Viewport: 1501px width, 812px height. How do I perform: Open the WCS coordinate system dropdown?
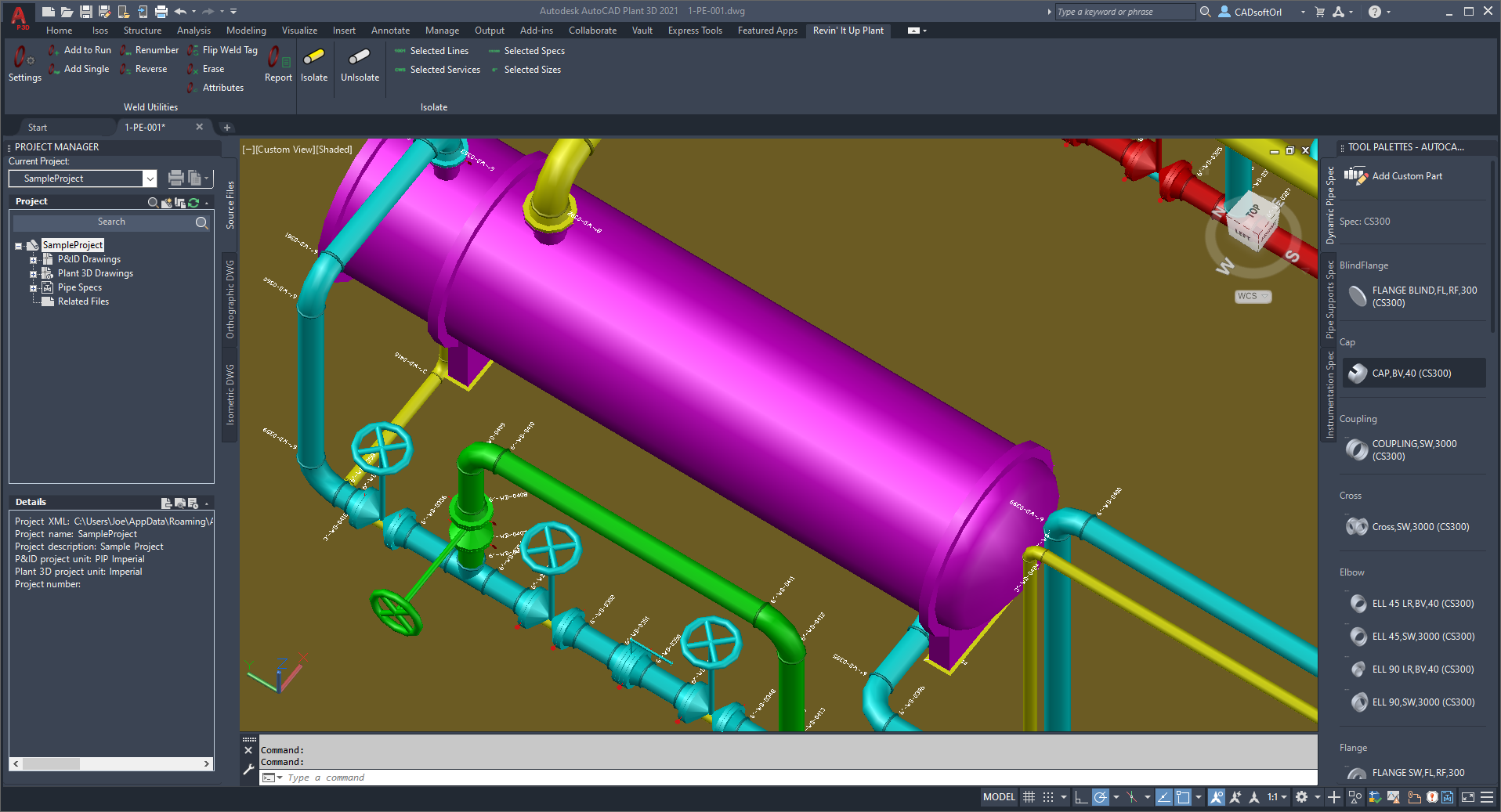click(1253, 296)
